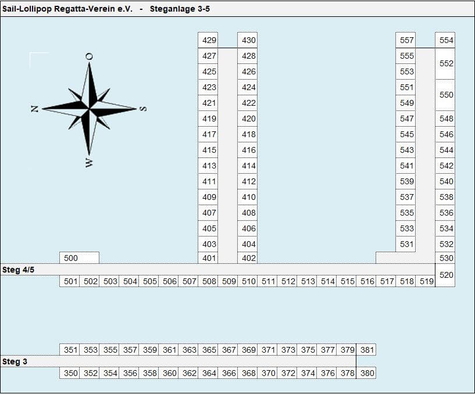Choose large berth 550
Viewport: 475px width, 394px height.
[445, 95]
